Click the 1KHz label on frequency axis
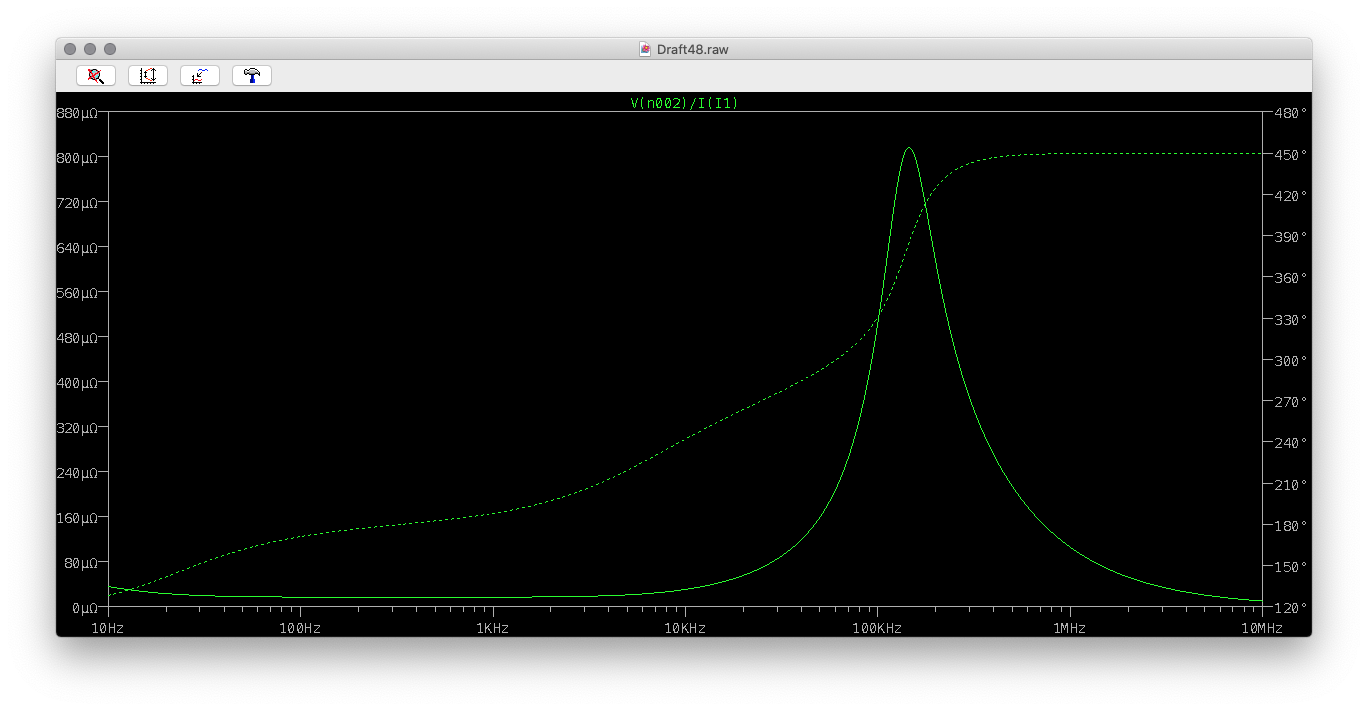Screen dimensions: 1368x711 click(492, 628)
